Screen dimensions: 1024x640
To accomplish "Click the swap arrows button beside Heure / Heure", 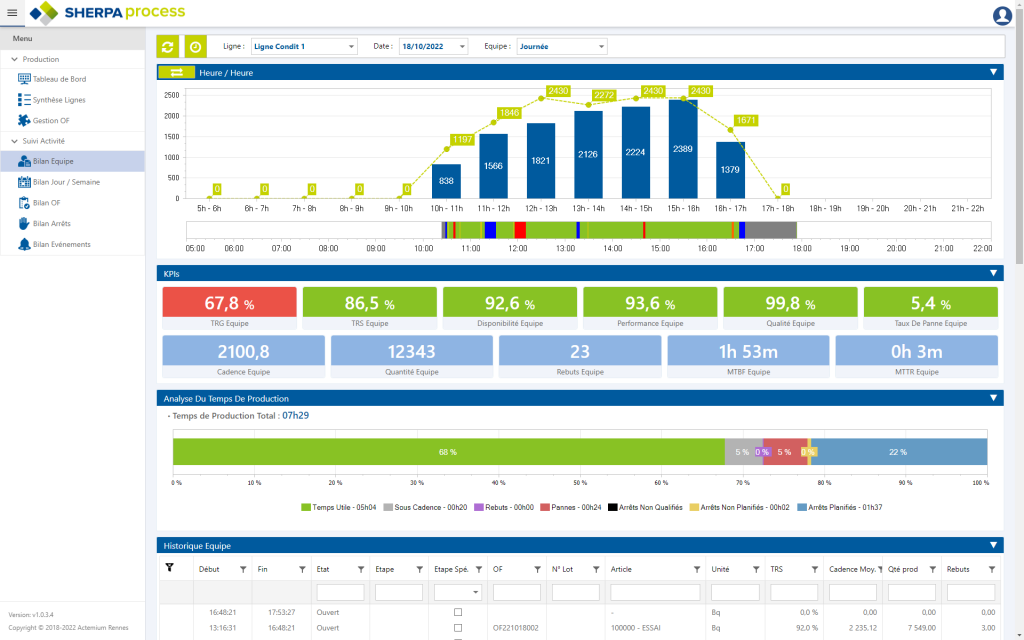I will click(x=176, y=72).
